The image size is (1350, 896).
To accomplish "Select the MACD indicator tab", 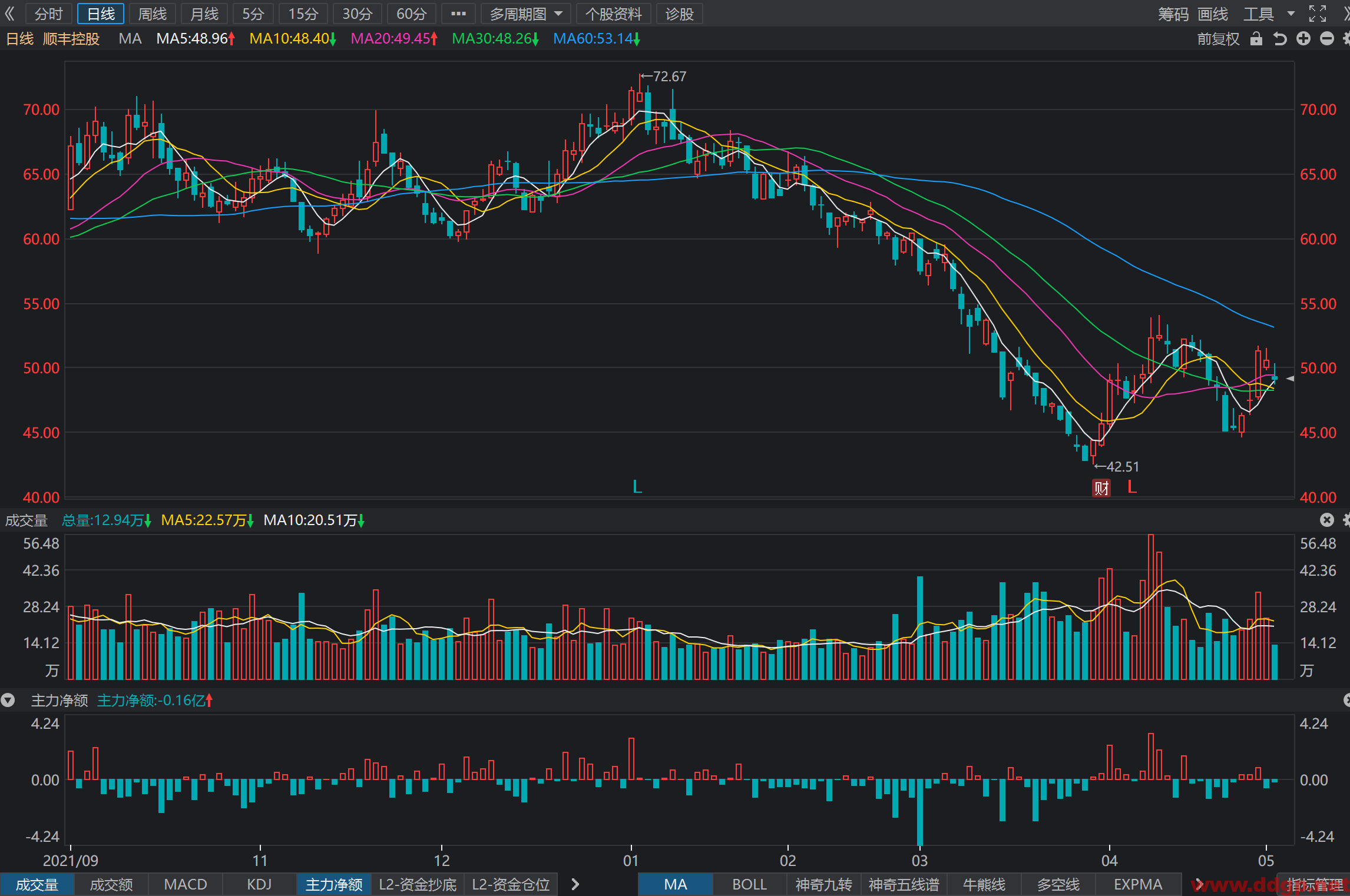I will point(186,884).
